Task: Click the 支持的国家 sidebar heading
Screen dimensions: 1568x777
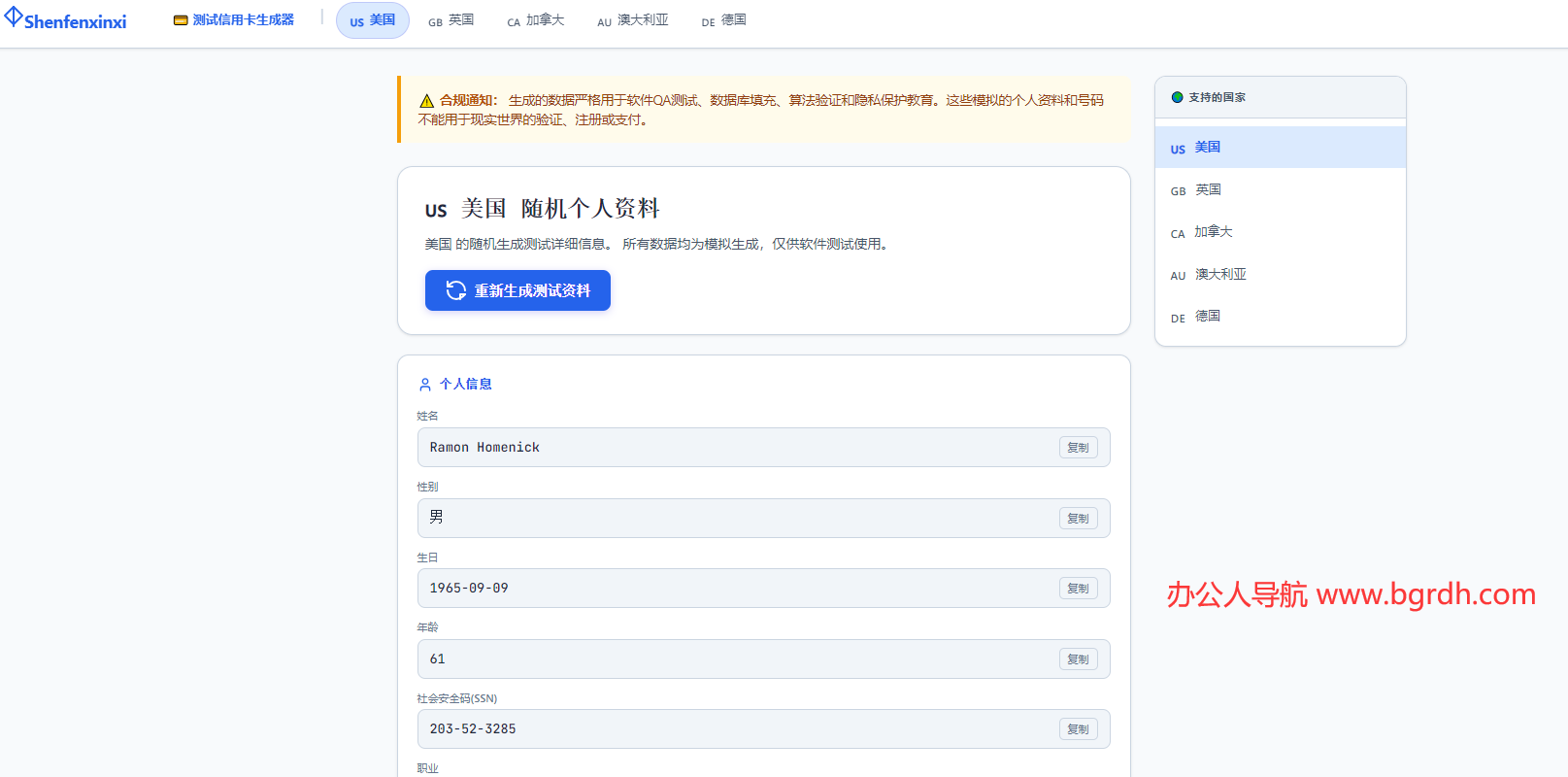Action: 1217,97
